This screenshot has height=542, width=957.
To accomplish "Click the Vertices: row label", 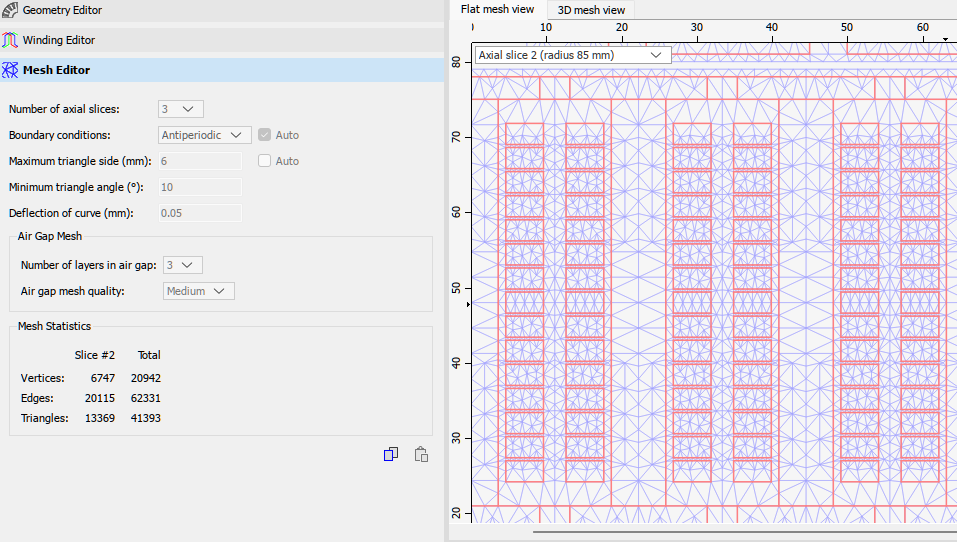I will click(43, 378).
